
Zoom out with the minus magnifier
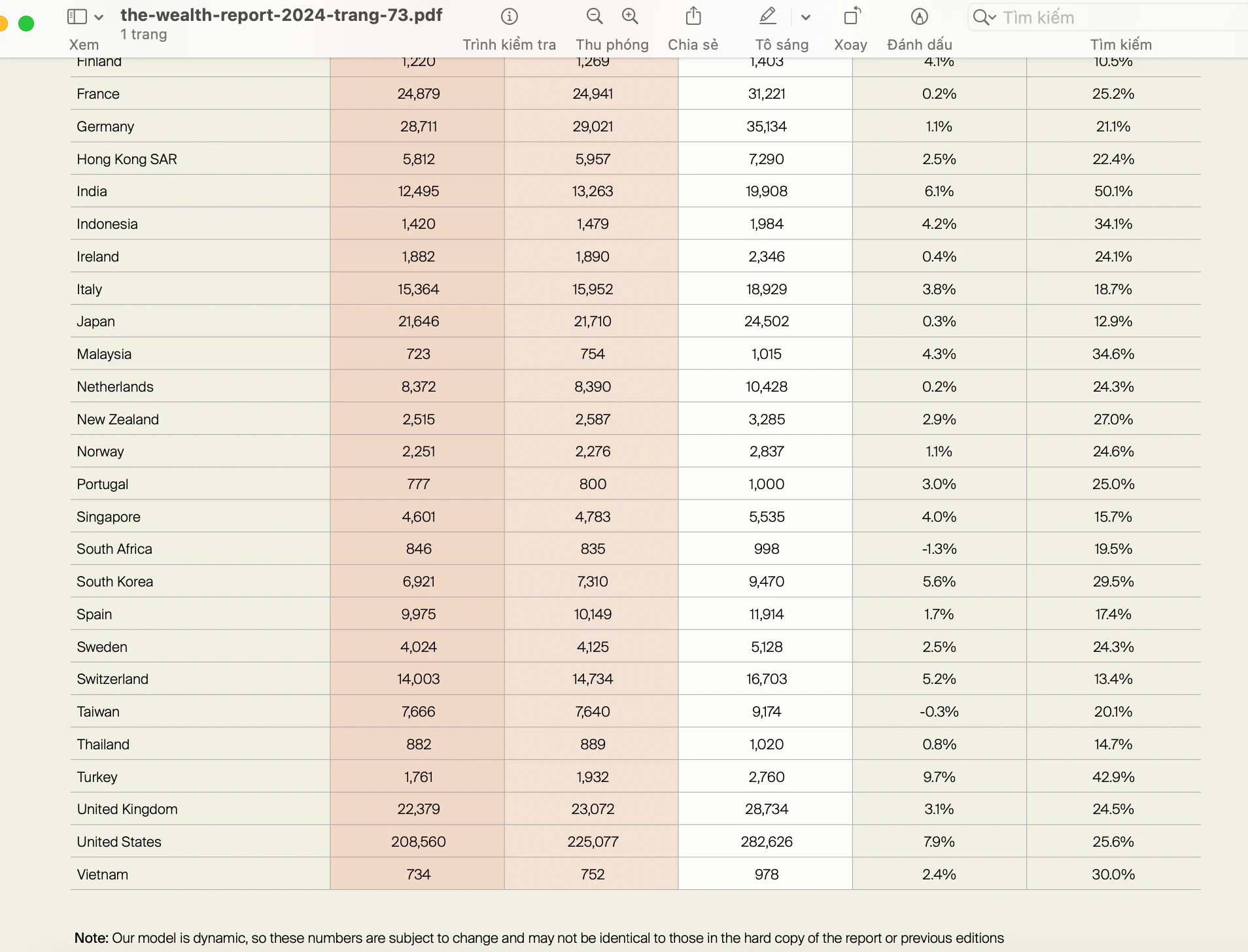click(x=594, y=16)
